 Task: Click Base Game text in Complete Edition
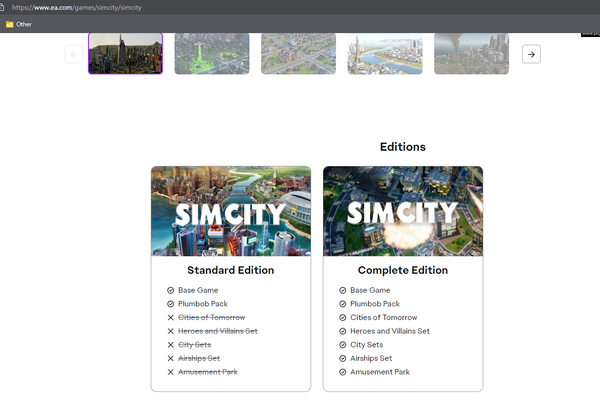370,290
